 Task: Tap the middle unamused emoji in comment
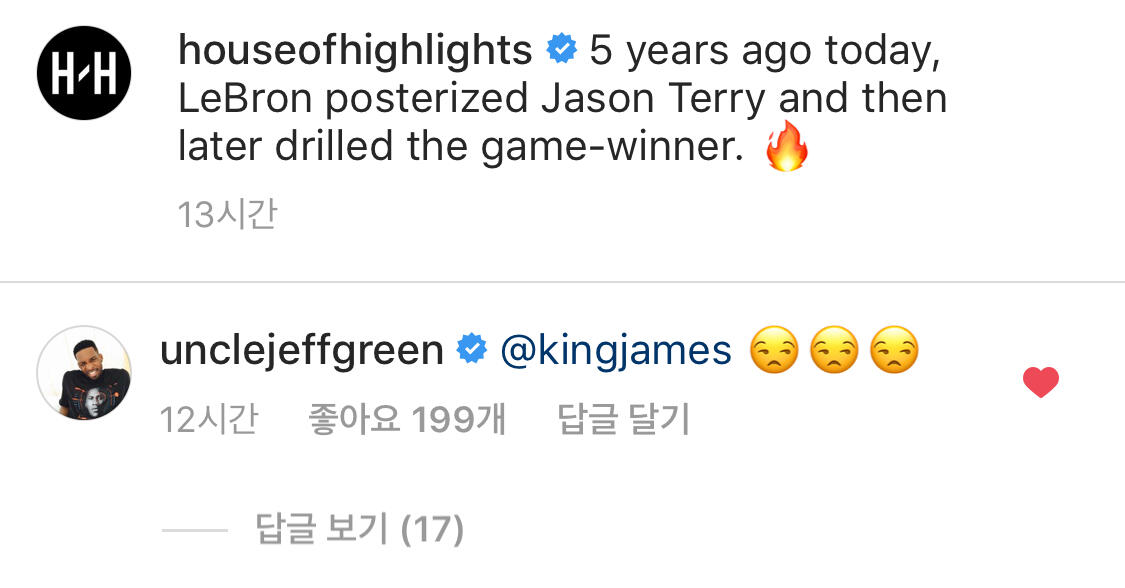pyautogui.click(x=834, y=352)
